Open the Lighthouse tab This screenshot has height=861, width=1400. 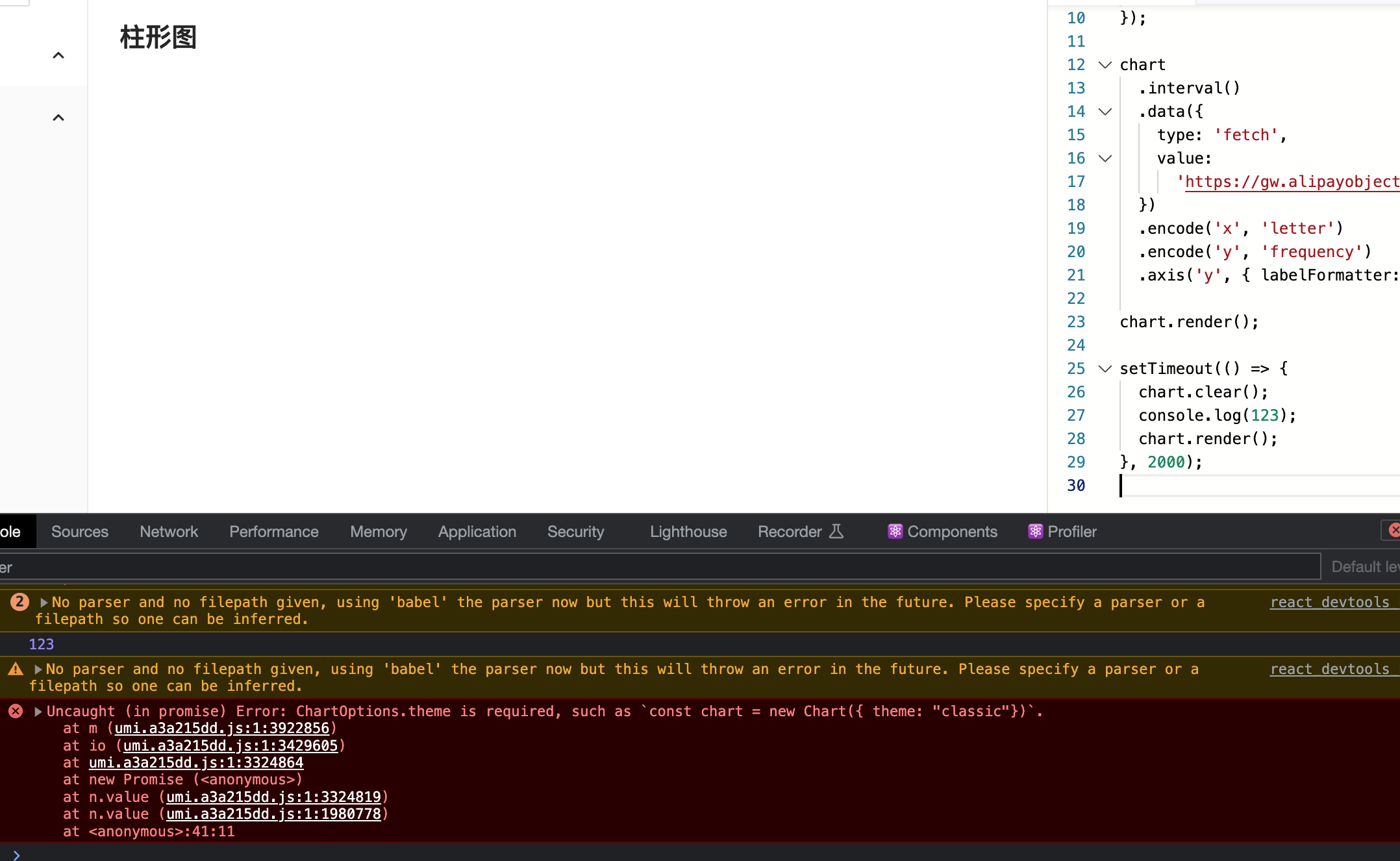(x=688, y=531)
